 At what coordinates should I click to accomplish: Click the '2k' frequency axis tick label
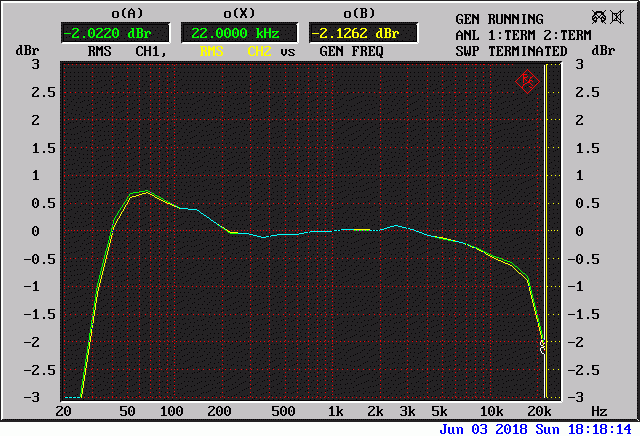[x=375, y=411]
